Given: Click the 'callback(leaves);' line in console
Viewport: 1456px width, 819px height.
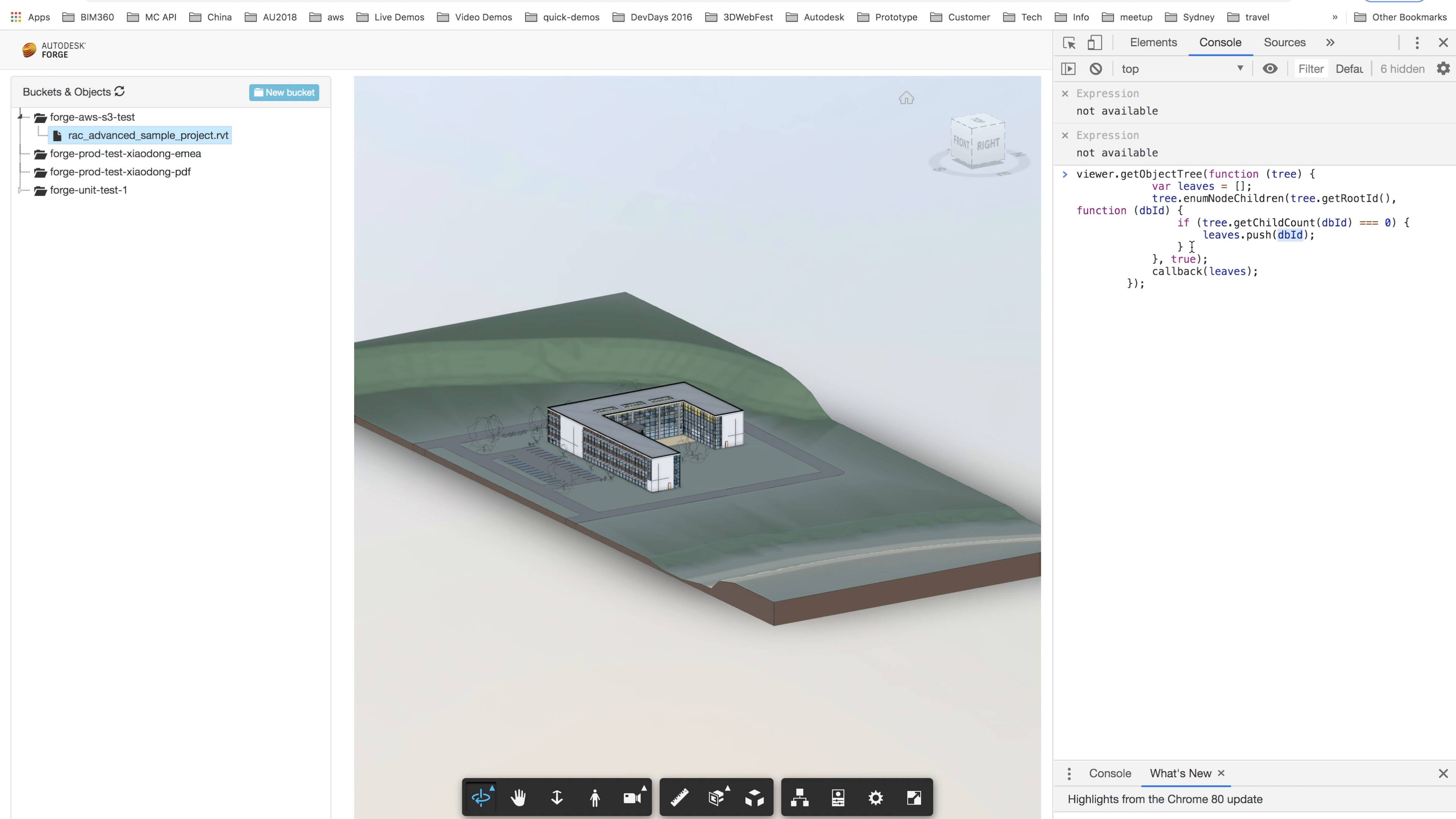Looking at the screenshot, I should click(x=1205, y=271).
